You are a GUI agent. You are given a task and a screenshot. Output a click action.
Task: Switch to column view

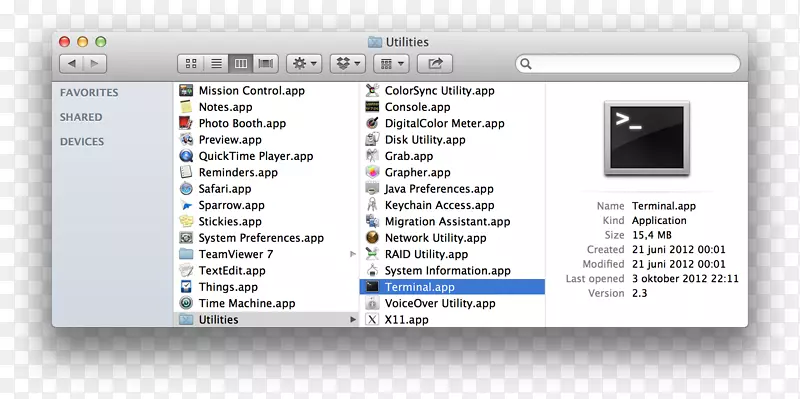click(x=241, y=64)
